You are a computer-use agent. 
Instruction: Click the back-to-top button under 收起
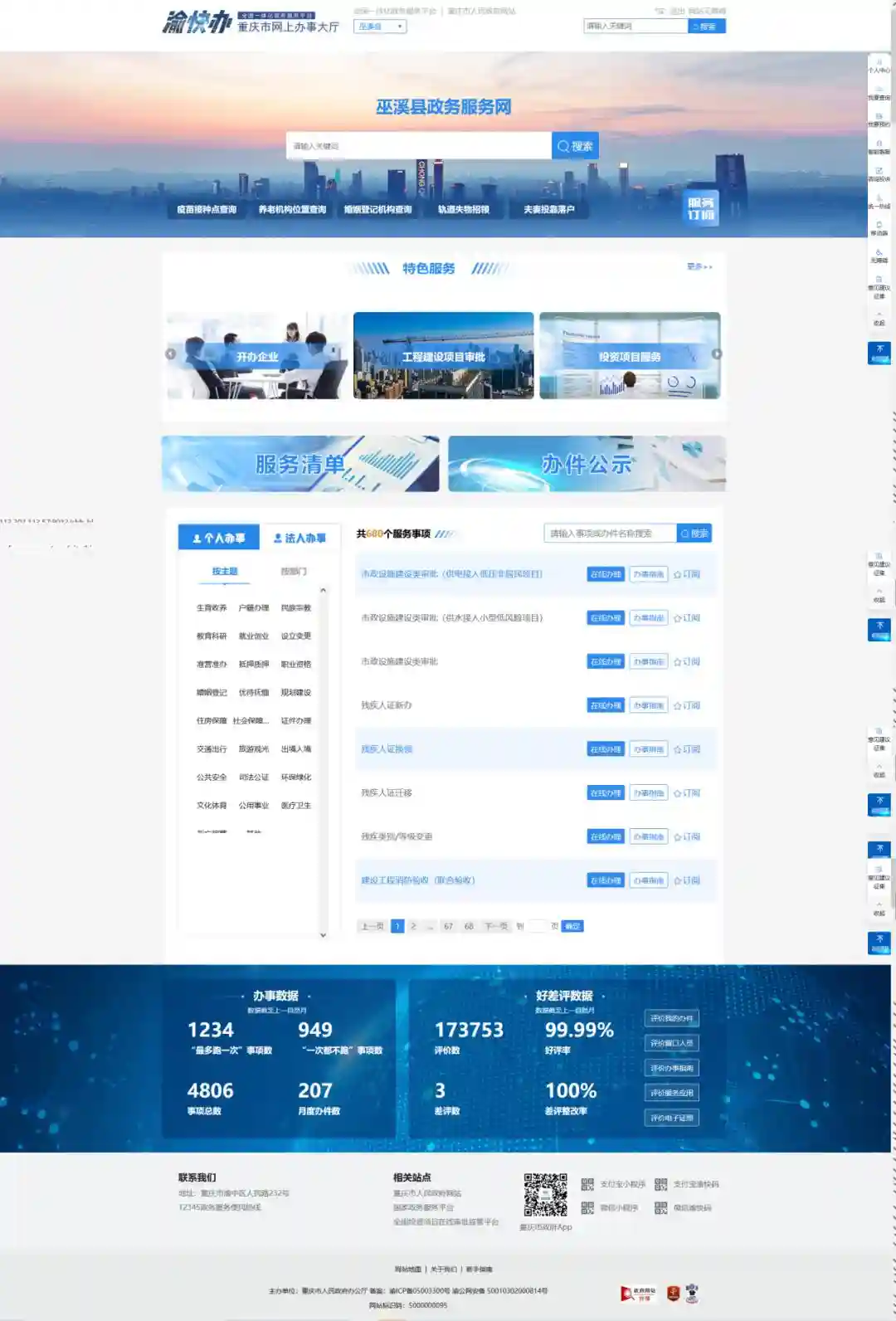[879, 353]
